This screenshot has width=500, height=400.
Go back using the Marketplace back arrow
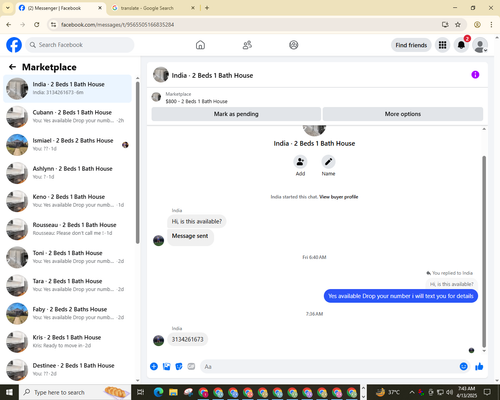click(12, 67)
